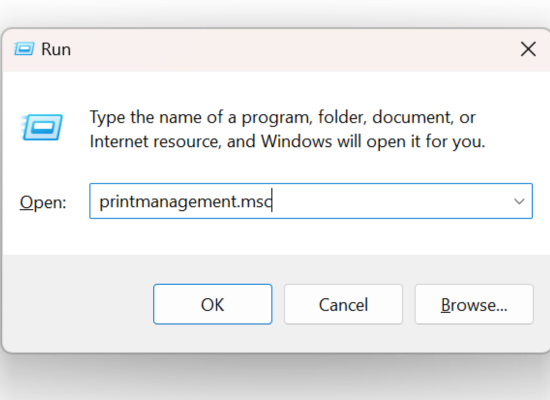Screen dimensions: 550x400
Task: Click the Run icon in the title bar
Action: coord(24,49)
